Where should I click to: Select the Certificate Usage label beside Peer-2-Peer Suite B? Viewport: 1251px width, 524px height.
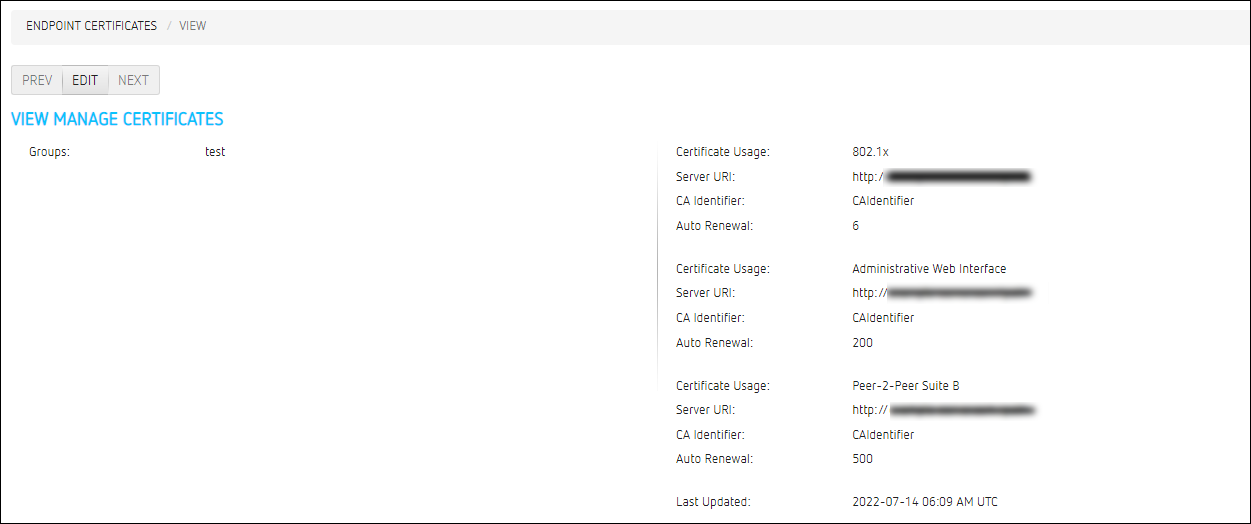tap(723, 386)
